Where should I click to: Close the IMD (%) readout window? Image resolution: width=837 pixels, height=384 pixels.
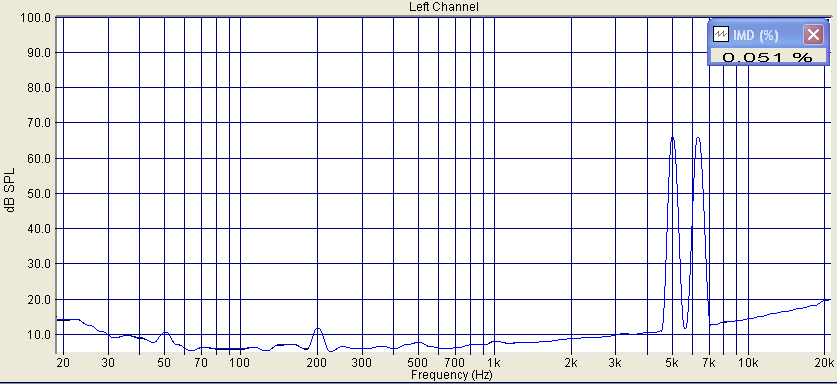pos(813,35)
